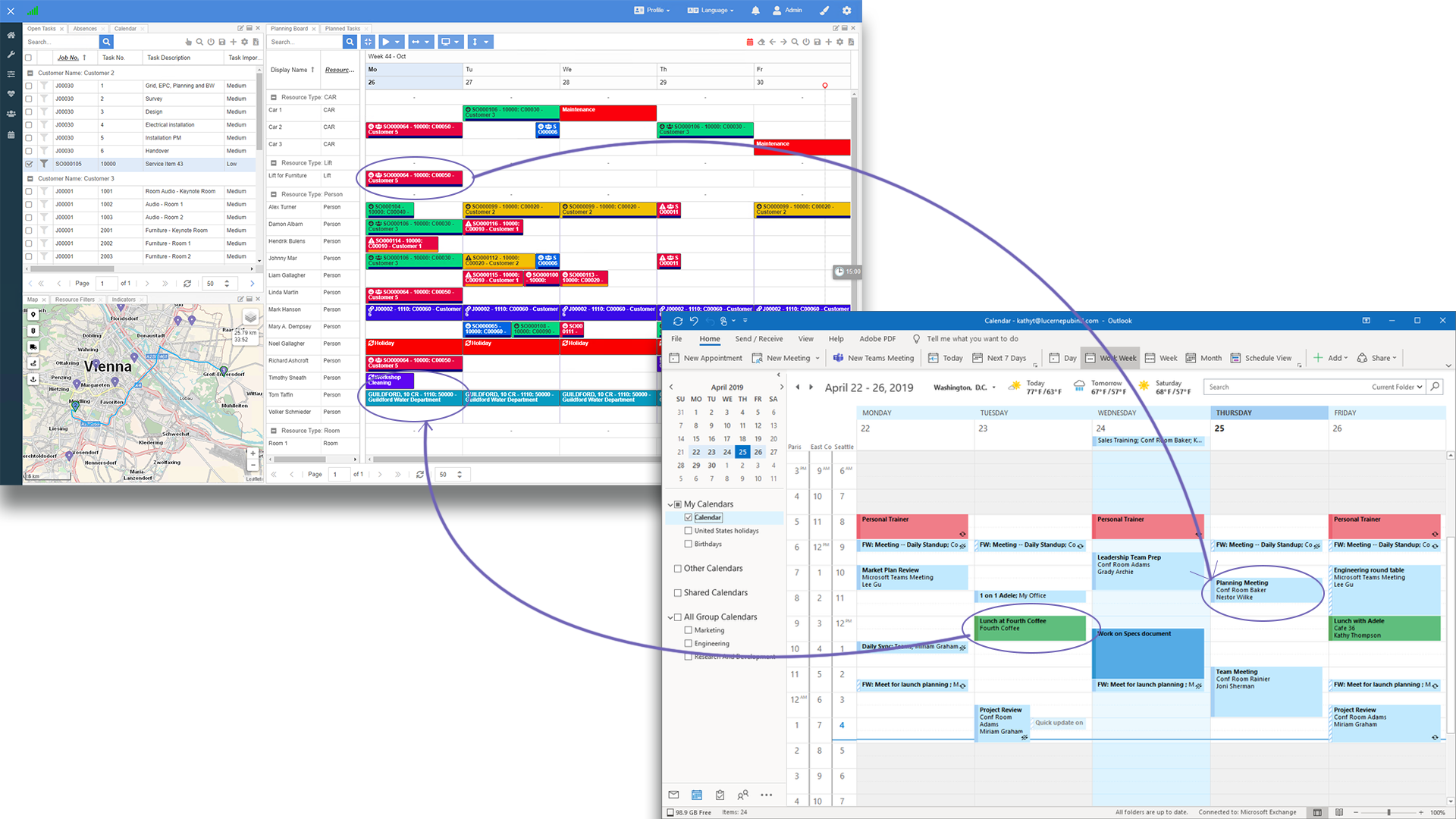This screenshot has width=1456, height=819.
Task: Check the Marketing group calendar
Action: (x=688, y=630)
